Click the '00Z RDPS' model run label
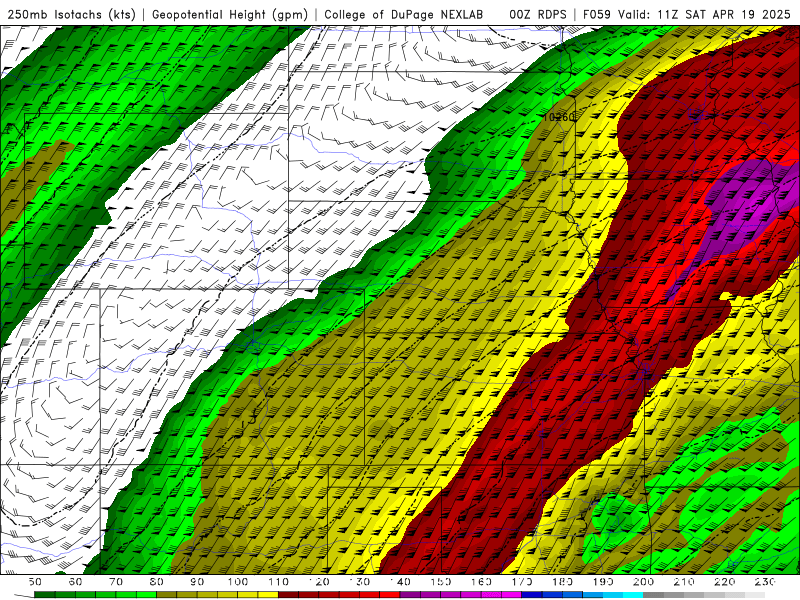 point(537,14)
